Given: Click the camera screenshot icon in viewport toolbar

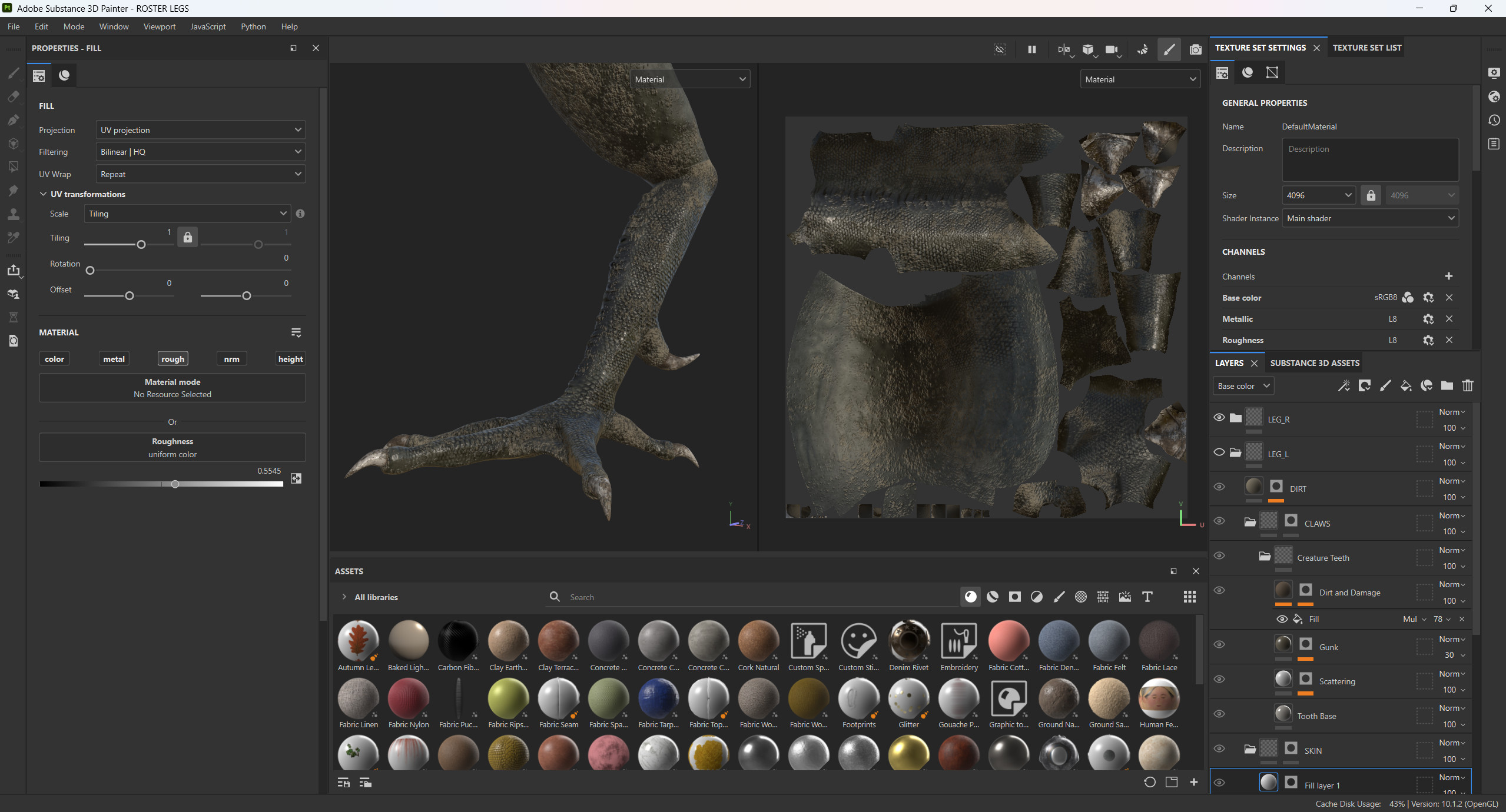Looking at the screenshot, I should 1195,49.
